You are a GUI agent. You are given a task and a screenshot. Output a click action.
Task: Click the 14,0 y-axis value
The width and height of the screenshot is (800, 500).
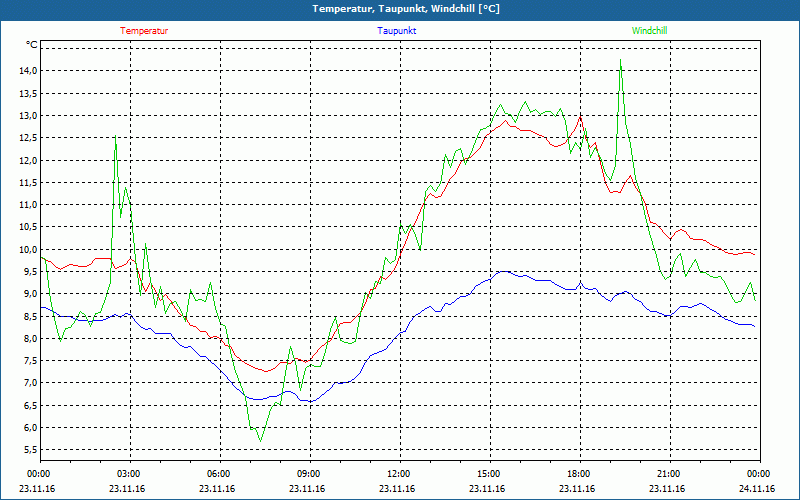pyautogui.click(x=29, y=71)
